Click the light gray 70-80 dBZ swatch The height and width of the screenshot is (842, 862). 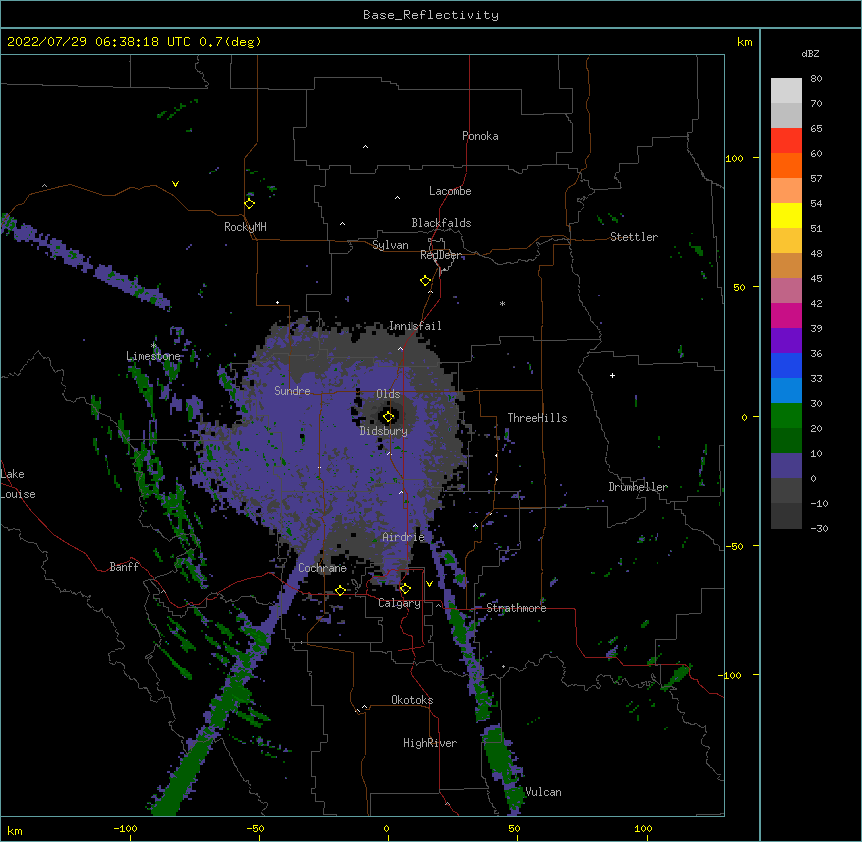click(x=786, y=91)
